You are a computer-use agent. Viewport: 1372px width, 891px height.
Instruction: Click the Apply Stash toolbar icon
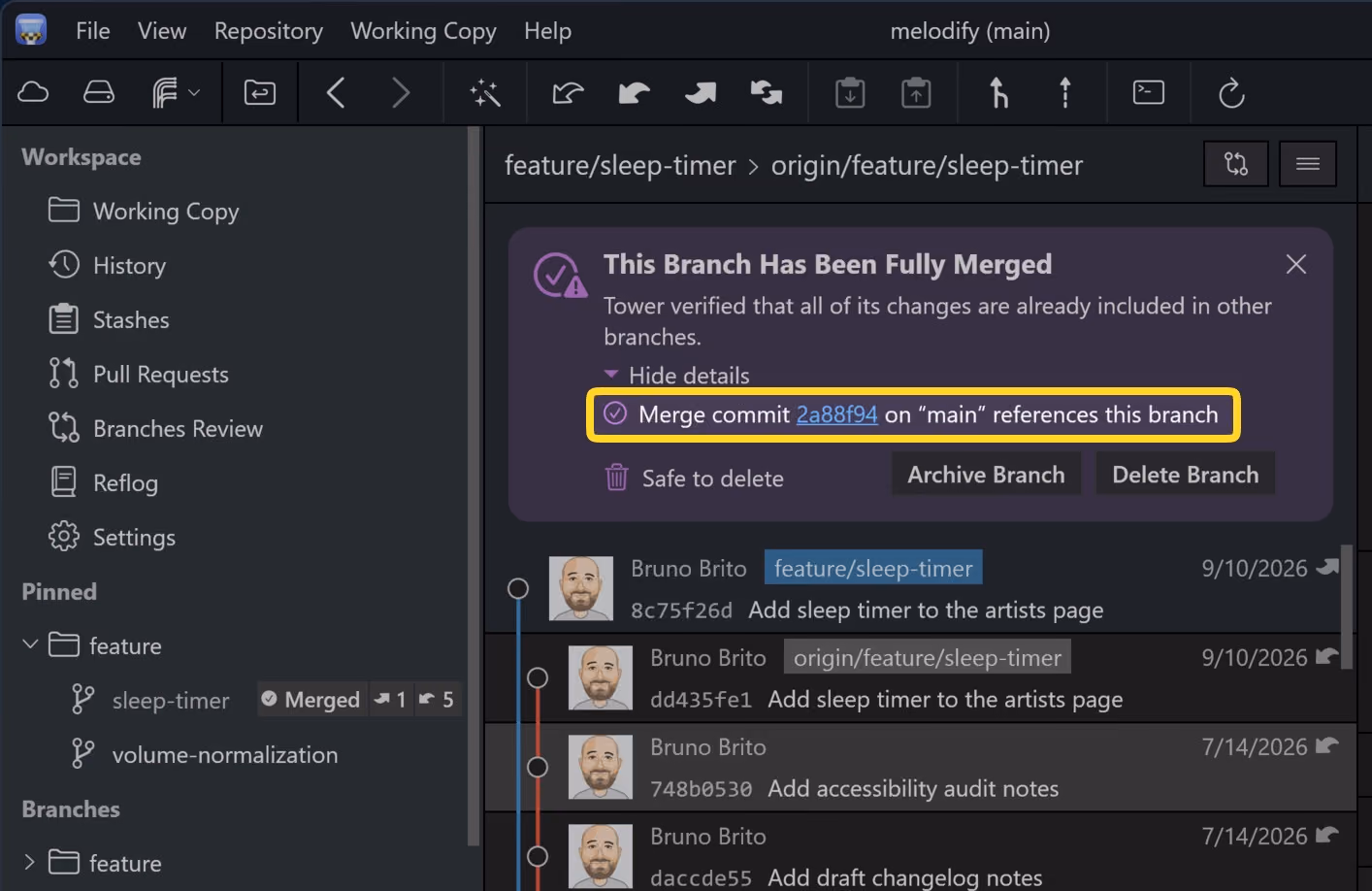916,93
